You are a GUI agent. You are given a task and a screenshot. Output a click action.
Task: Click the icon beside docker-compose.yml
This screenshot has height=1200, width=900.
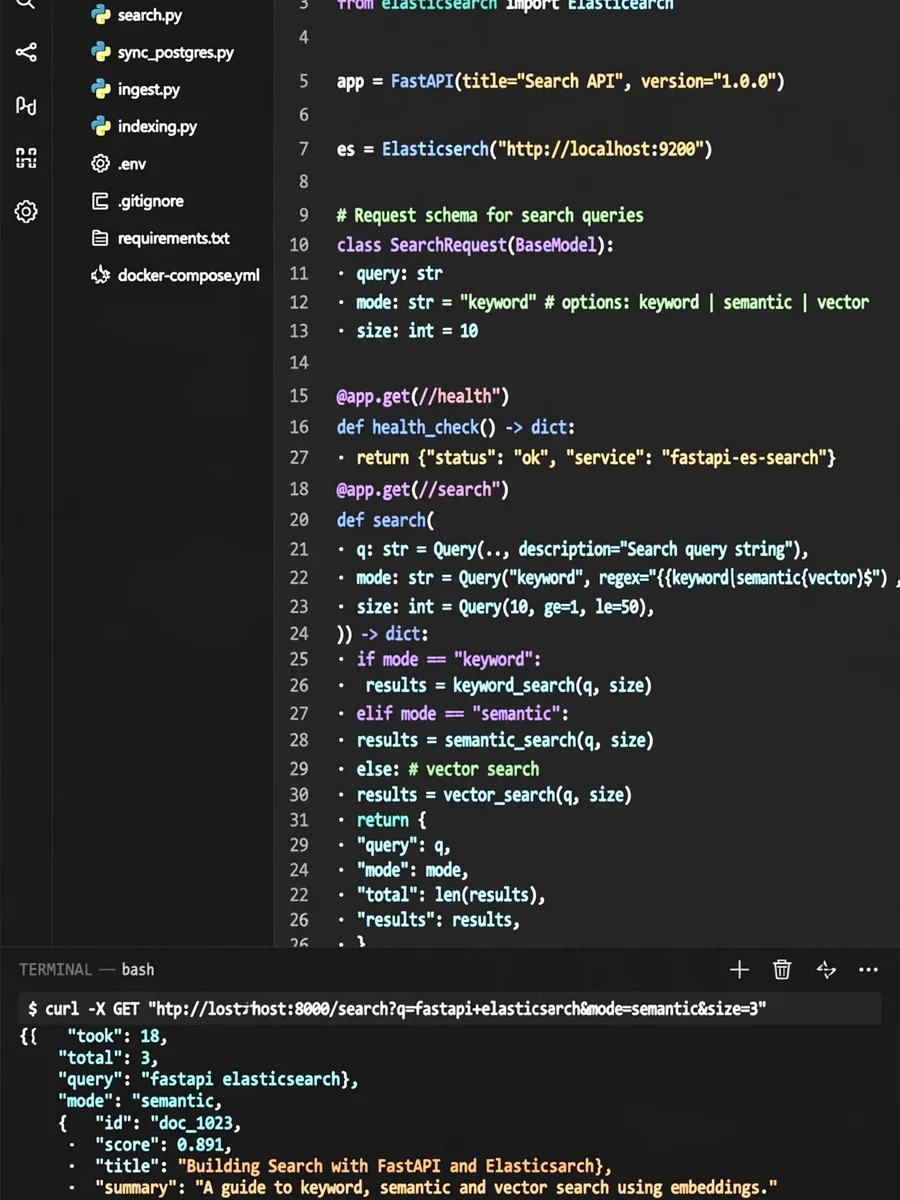pos(100,275)
